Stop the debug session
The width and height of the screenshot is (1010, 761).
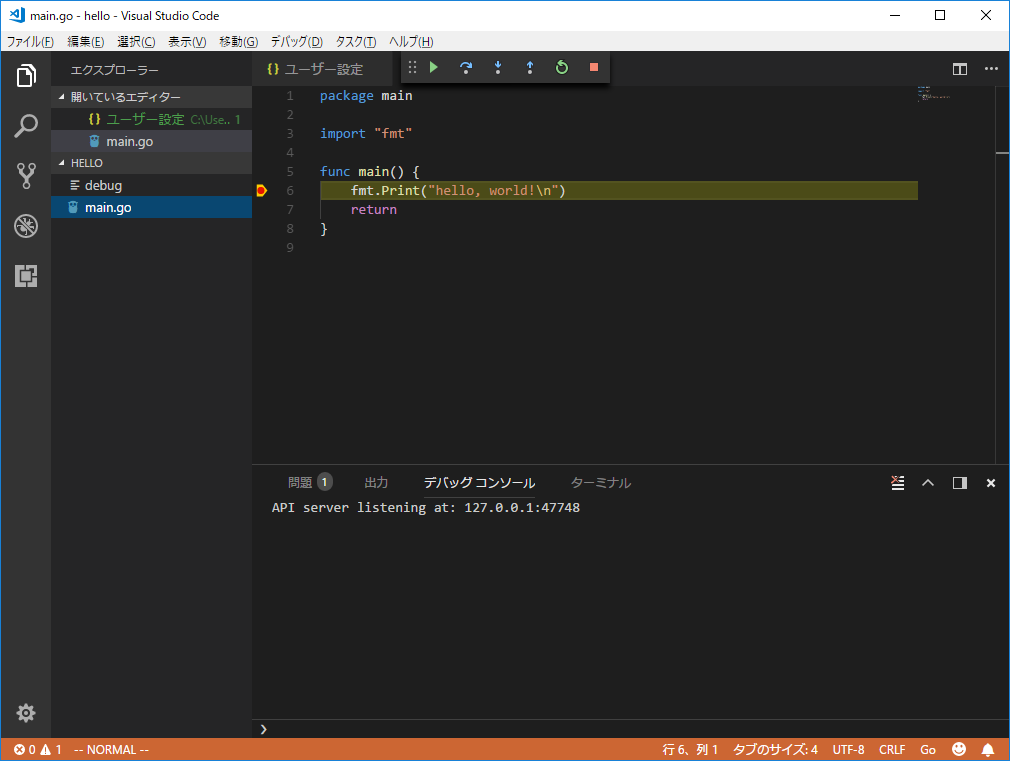point(592,67)
